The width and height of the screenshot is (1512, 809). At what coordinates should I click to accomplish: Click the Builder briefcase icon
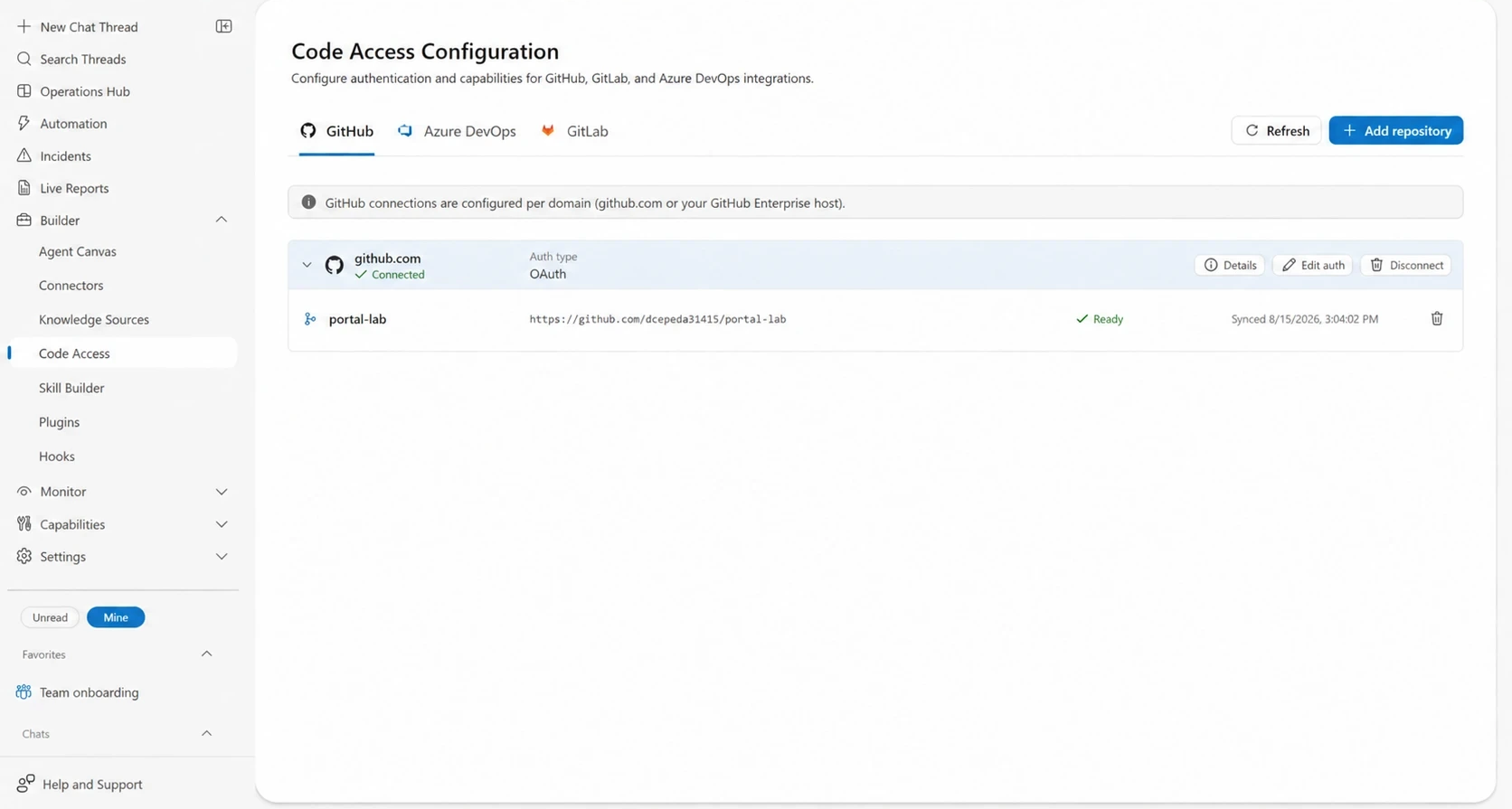24,220
